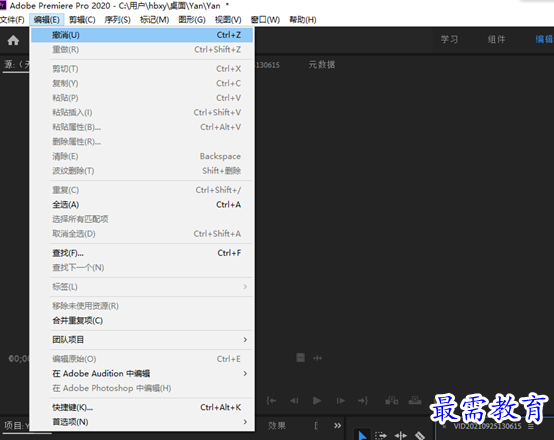This screenshot has width=554, height=440.
Task: Select the 项目 project panel tab
Action: pos(17,426)
